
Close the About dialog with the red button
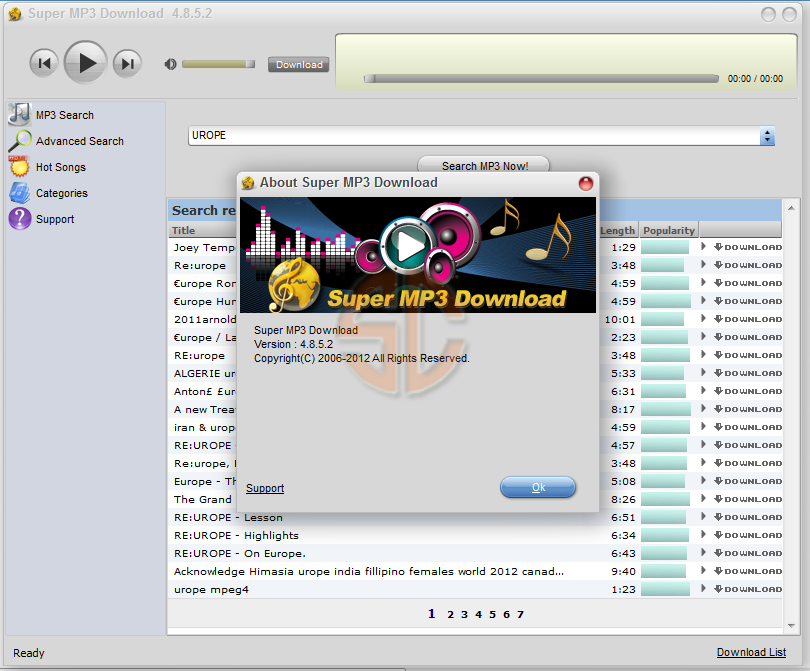[585, 183]
